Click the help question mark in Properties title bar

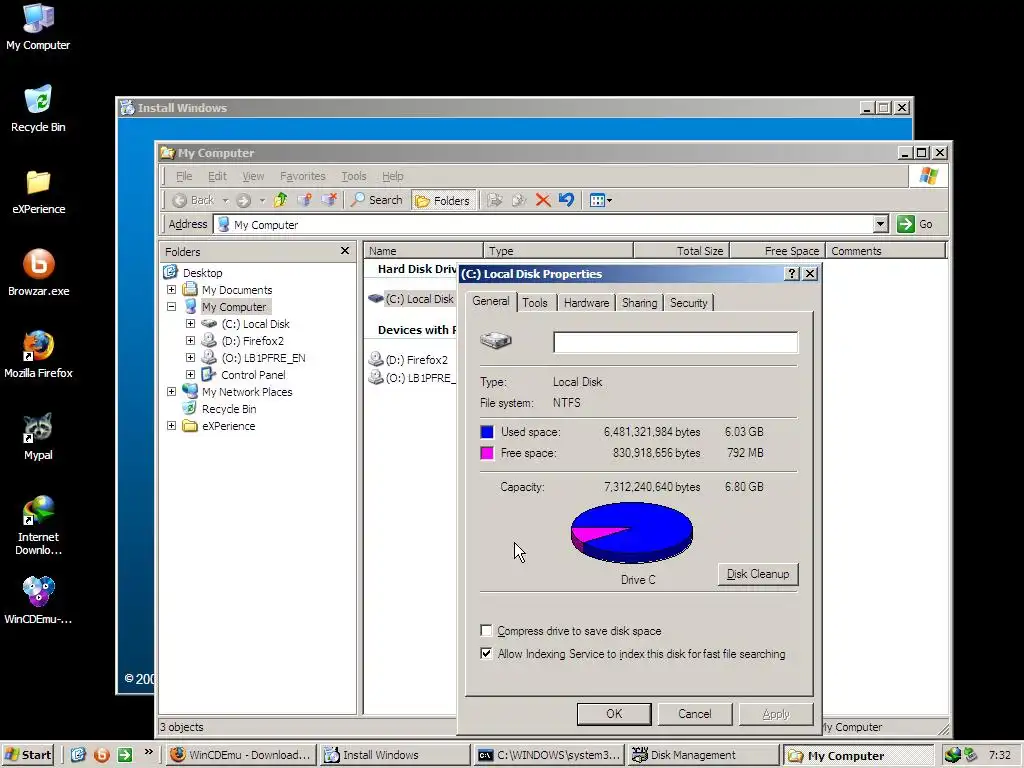click(792, 274)
